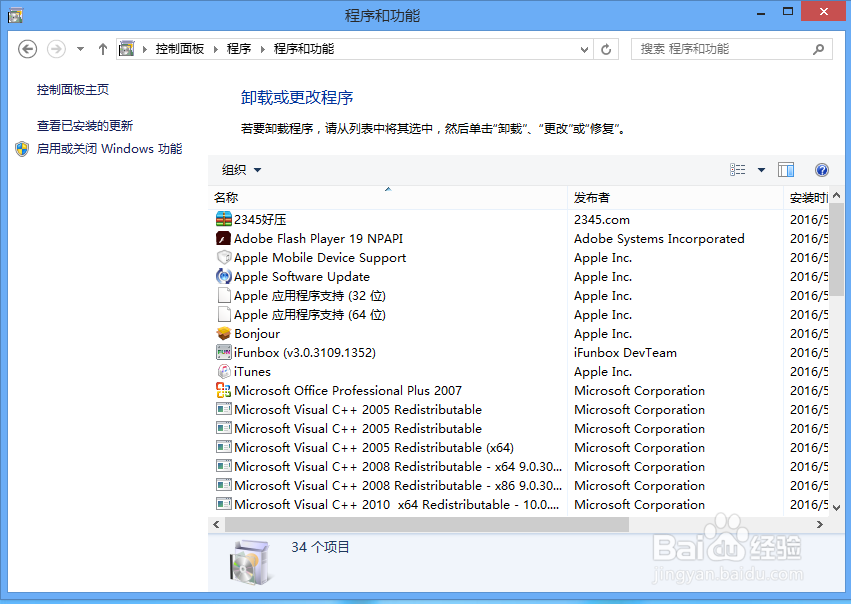Click the Forward navigation arrow
The height and width of the screenshot is (604, 851).
point(56,49)
